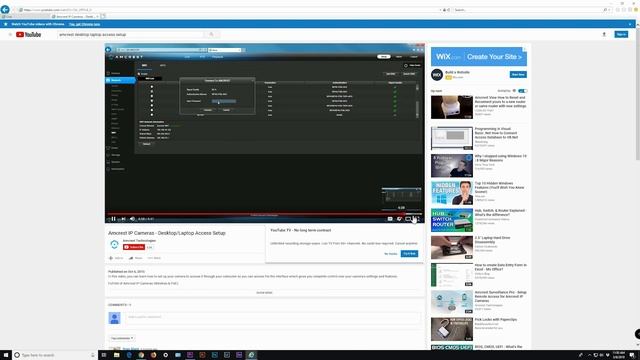Open Chrome from the taskbar
The width and height of the screenshot is (640, 360).
(141, 355)
